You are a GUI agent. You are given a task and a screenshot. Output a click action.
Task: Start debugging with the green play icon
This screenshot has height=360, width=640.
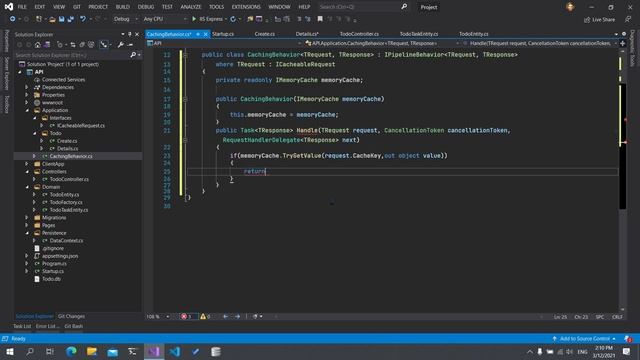click(x=194, y=19)
